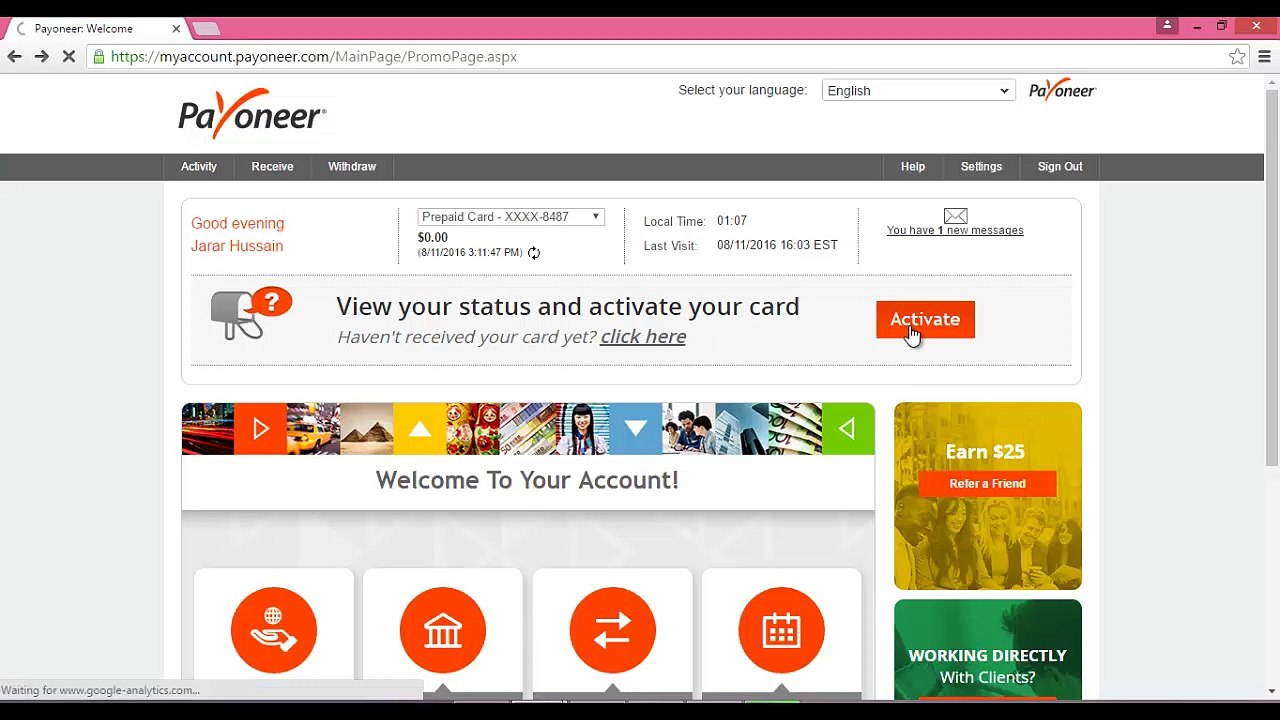Click the small Payoneer logo beside language
The width and height of the screenshot is (1280, 720).
click(1062, 90)
